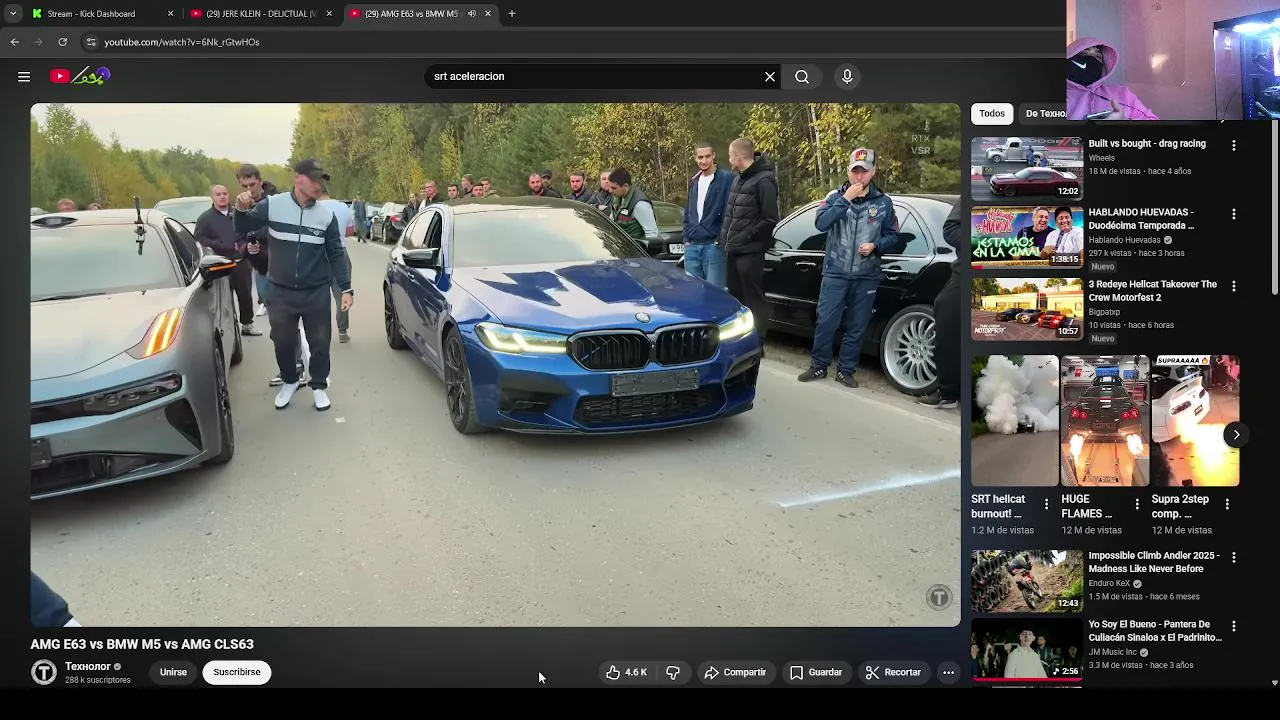Open Yo Soy El Bueno video thumbnail

pyautogui.click(x=1027, y=650)
